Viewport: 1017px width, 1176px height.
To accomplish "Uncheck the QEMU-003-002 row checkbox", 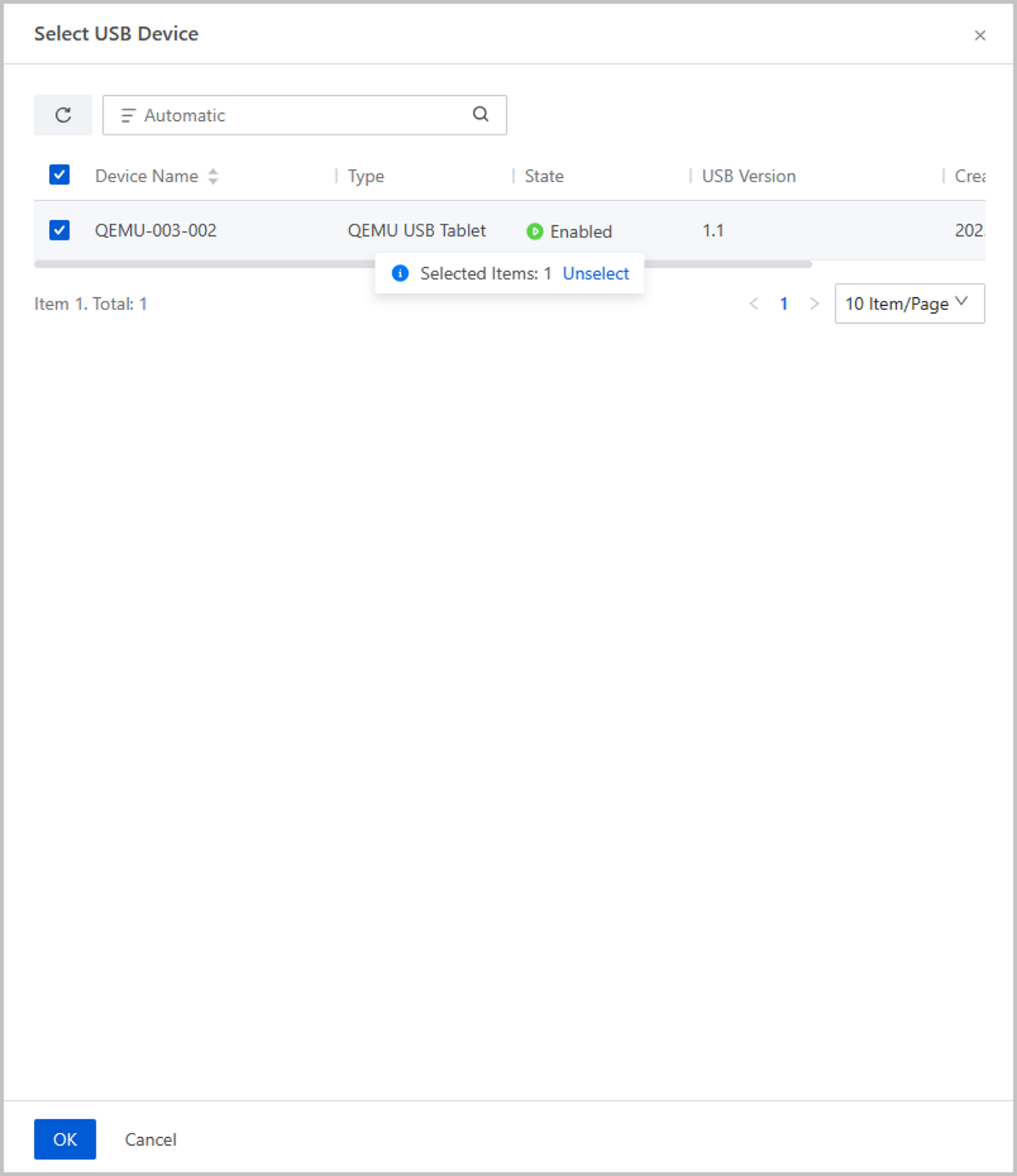I will point(59,230).
